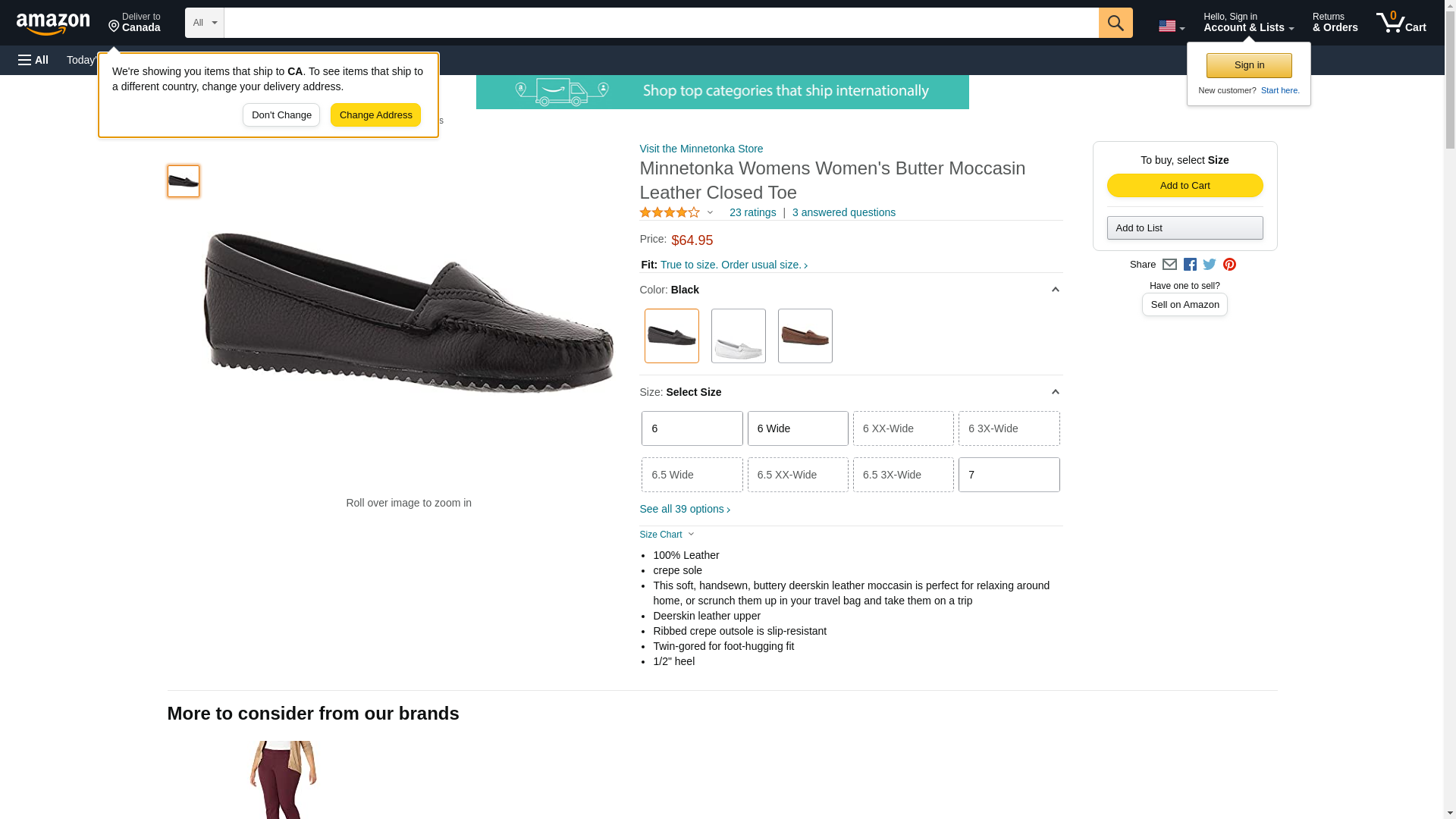Open the All hamburger menu

[33, 60]
